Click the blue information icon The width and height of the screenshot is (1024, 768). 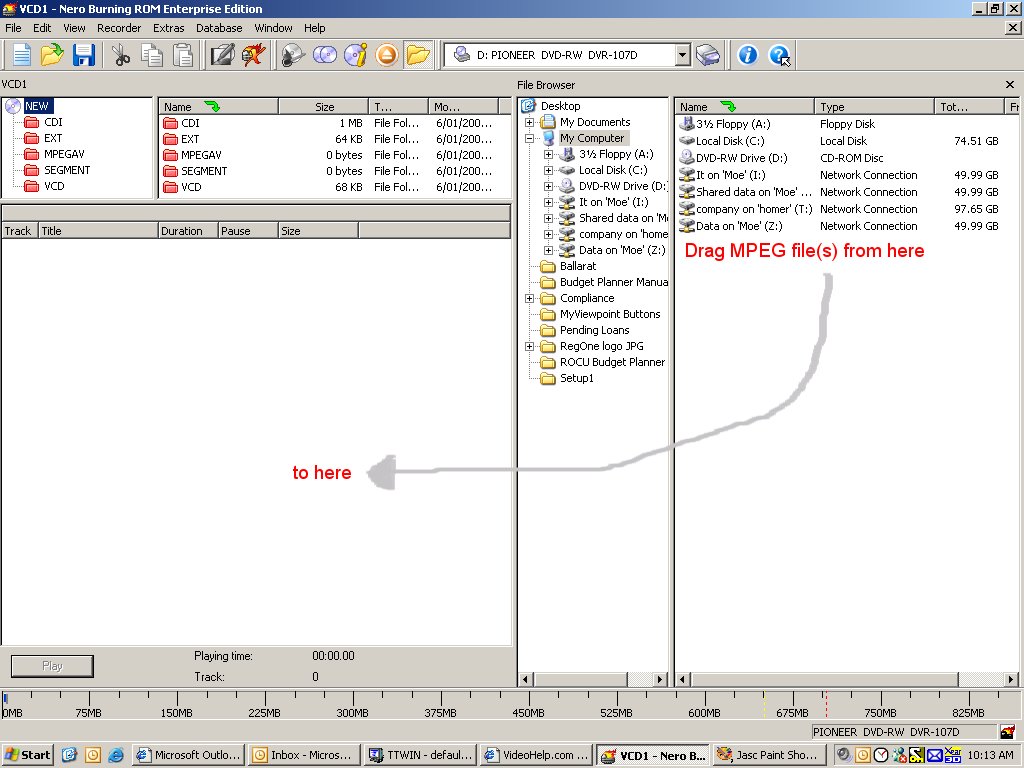[747, 55]
